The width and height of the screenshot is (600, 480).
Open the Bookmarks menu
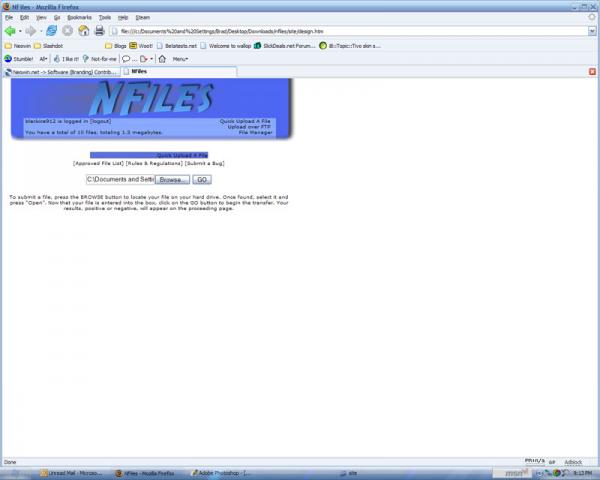(79, 17)
